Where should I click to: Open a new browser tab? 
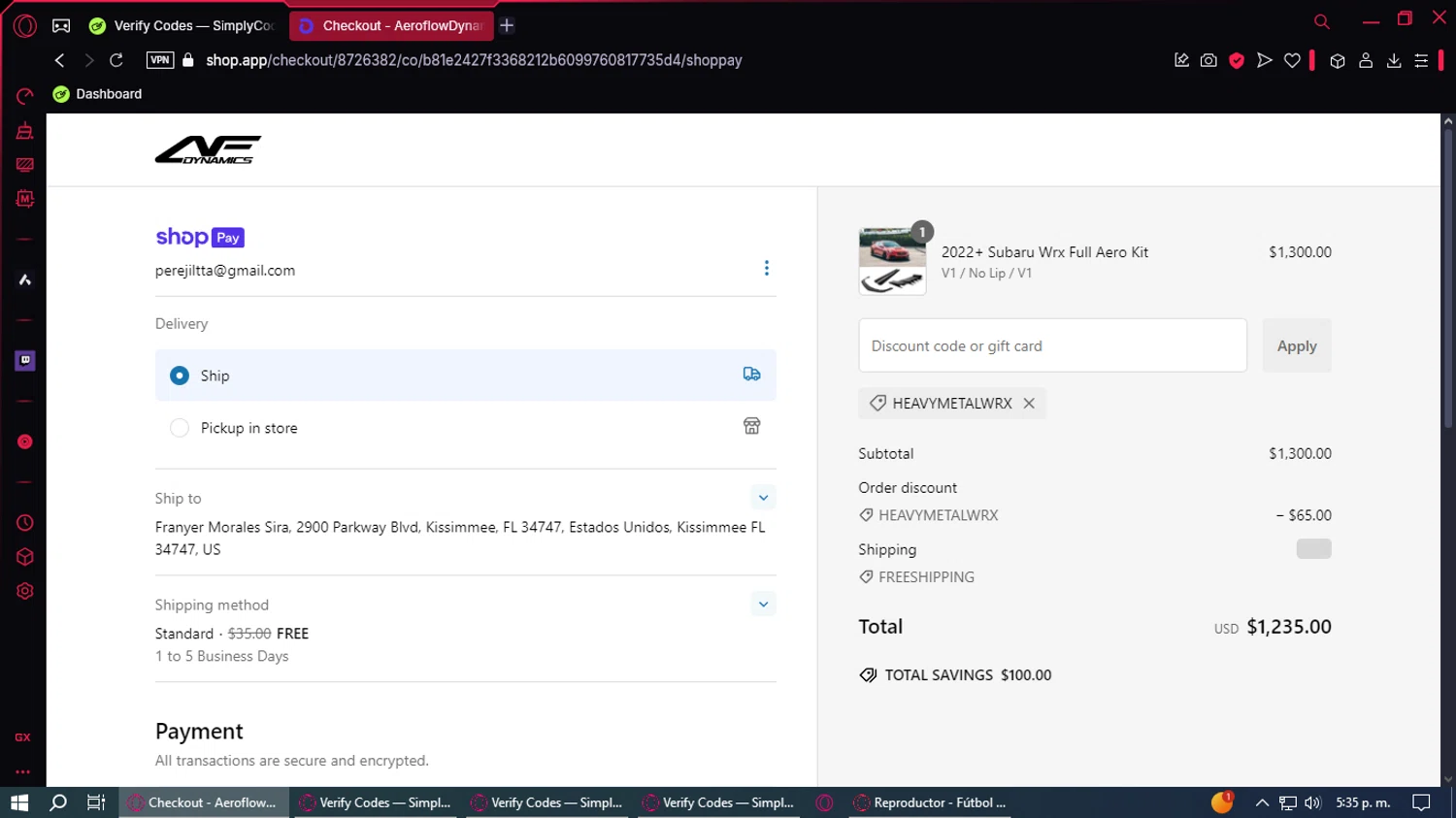[x=507, y=26]
